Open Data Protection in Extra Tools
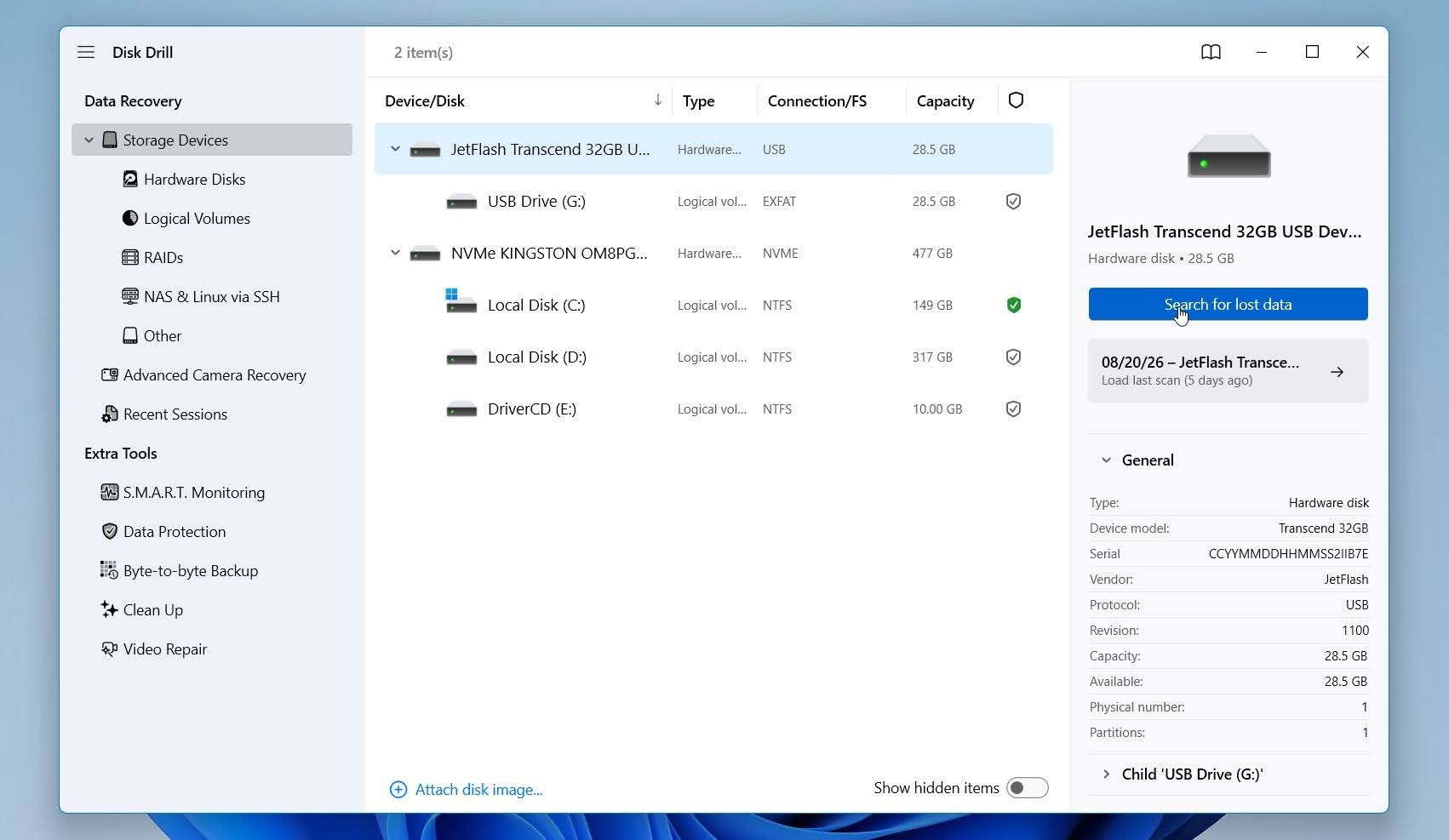Image resolution: width=1449 pixels, height=840 pixels. coord(175,531)
